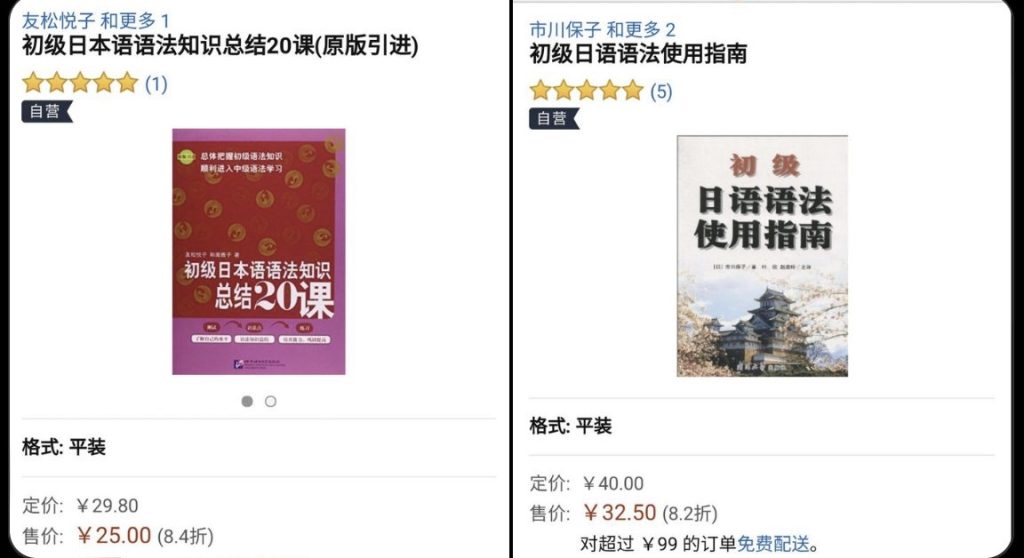Open title 初级日语语法使用指南
This screenshot has height=558, width=1024.
638,54
